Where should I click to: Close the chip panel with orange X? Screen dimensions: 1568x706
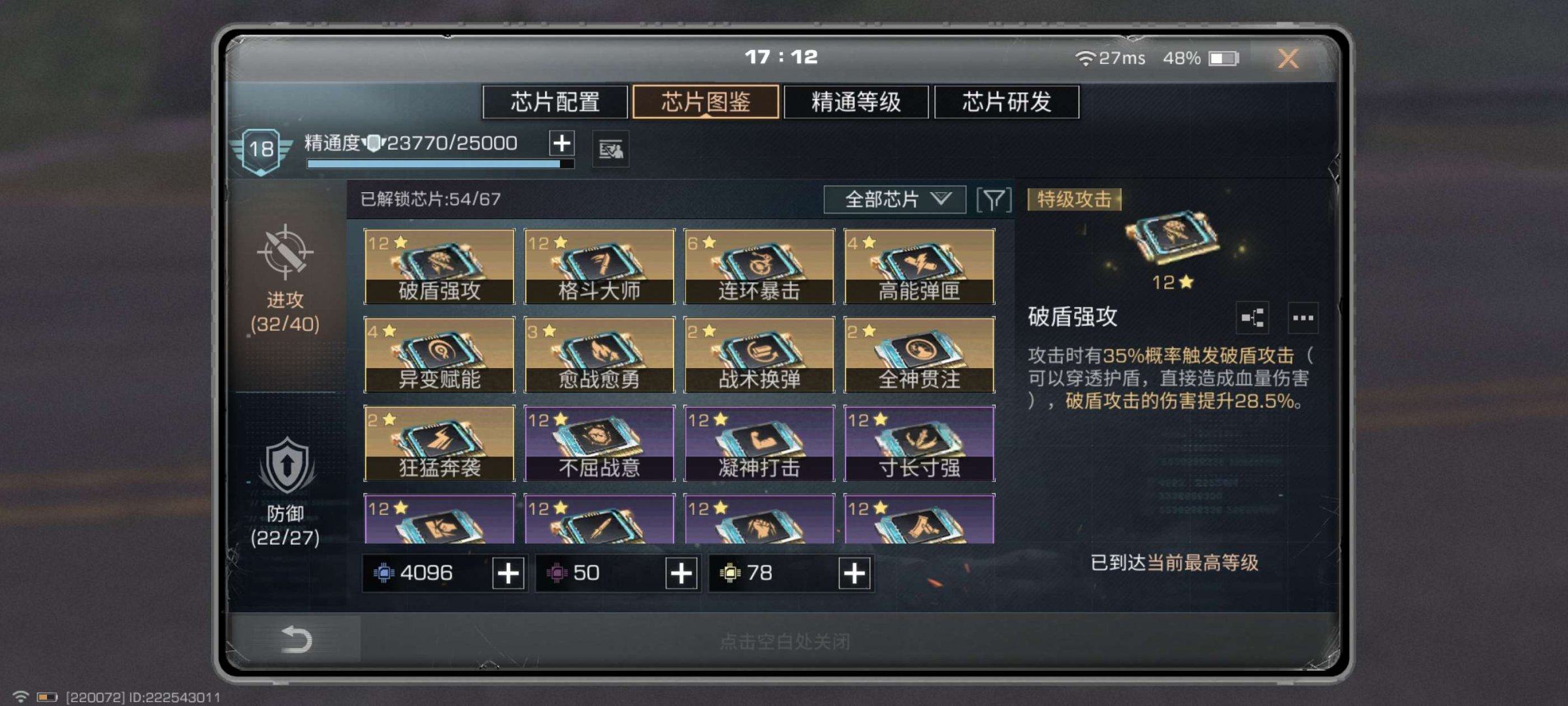[1288, 59]
